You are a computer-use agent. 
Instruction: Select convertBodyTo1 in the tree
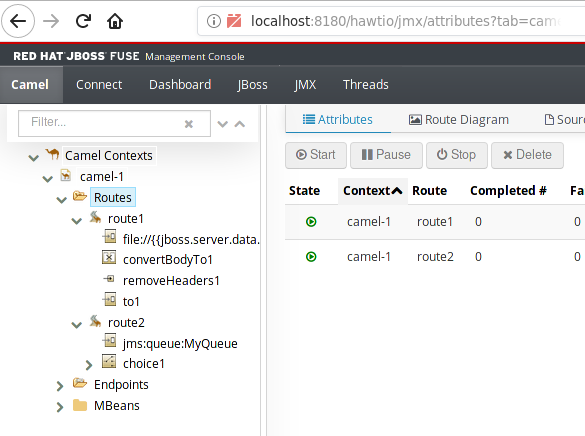[x=168, y=260]
